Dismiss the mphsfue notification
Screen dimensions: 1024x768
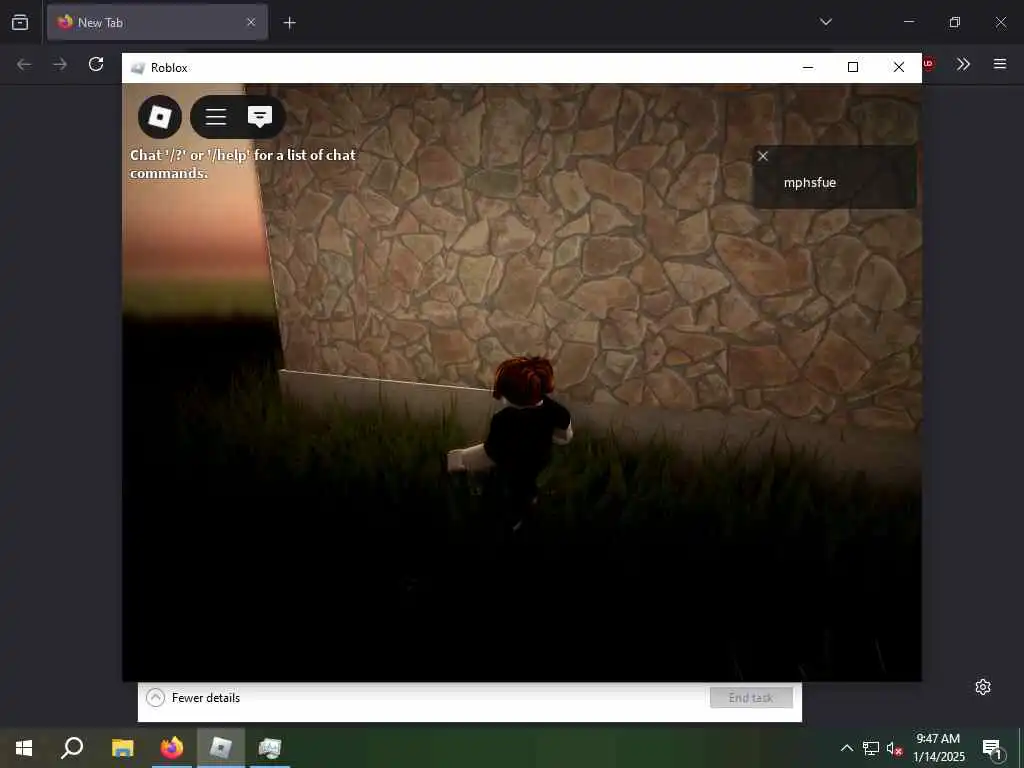click(763, 156)
